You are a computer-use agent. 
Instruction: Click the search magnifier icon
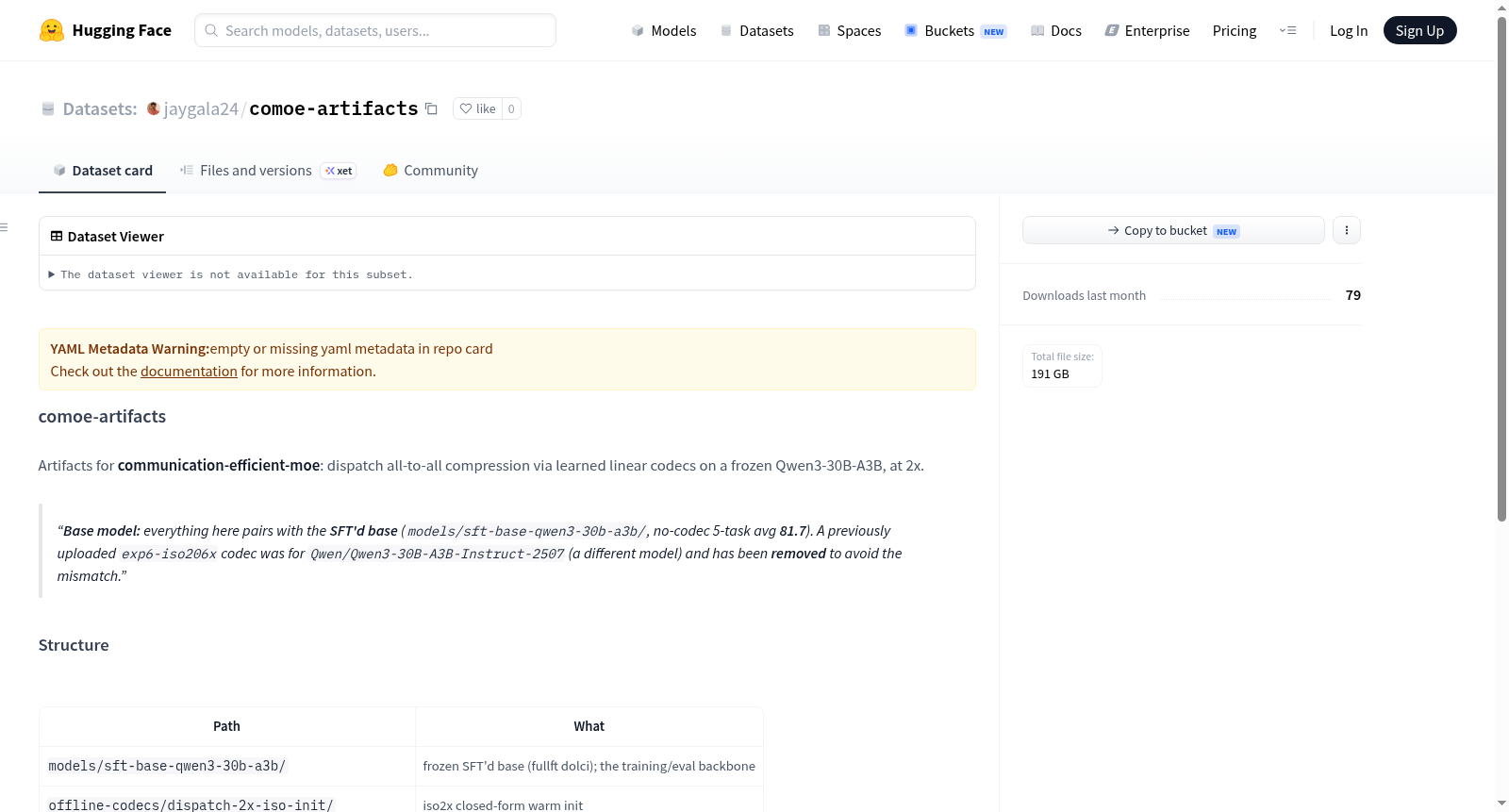pos(211,30)
